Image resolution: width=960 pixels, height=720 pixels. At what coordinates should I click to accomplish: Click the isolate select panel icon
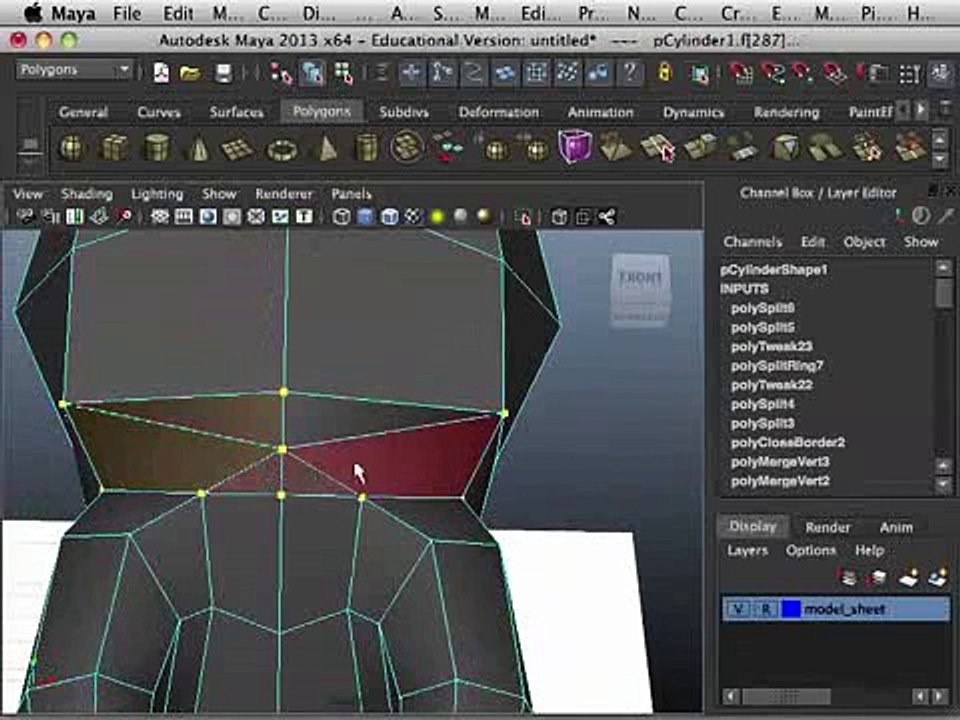523,217
